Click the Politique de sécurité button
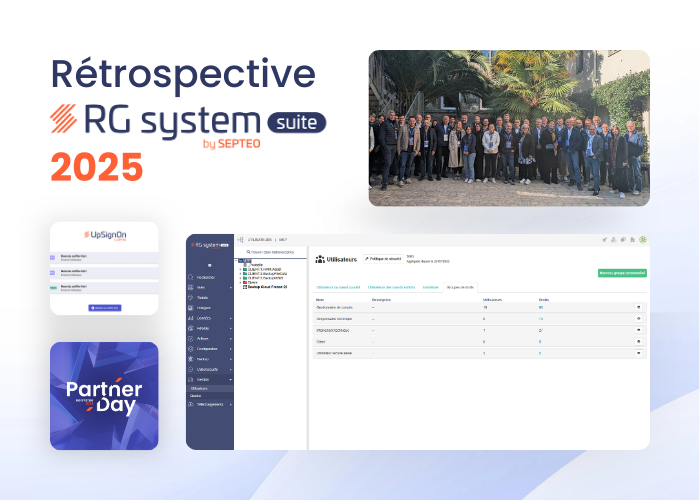The height and width of the screenshot is (500, 700). pos(383,259)
